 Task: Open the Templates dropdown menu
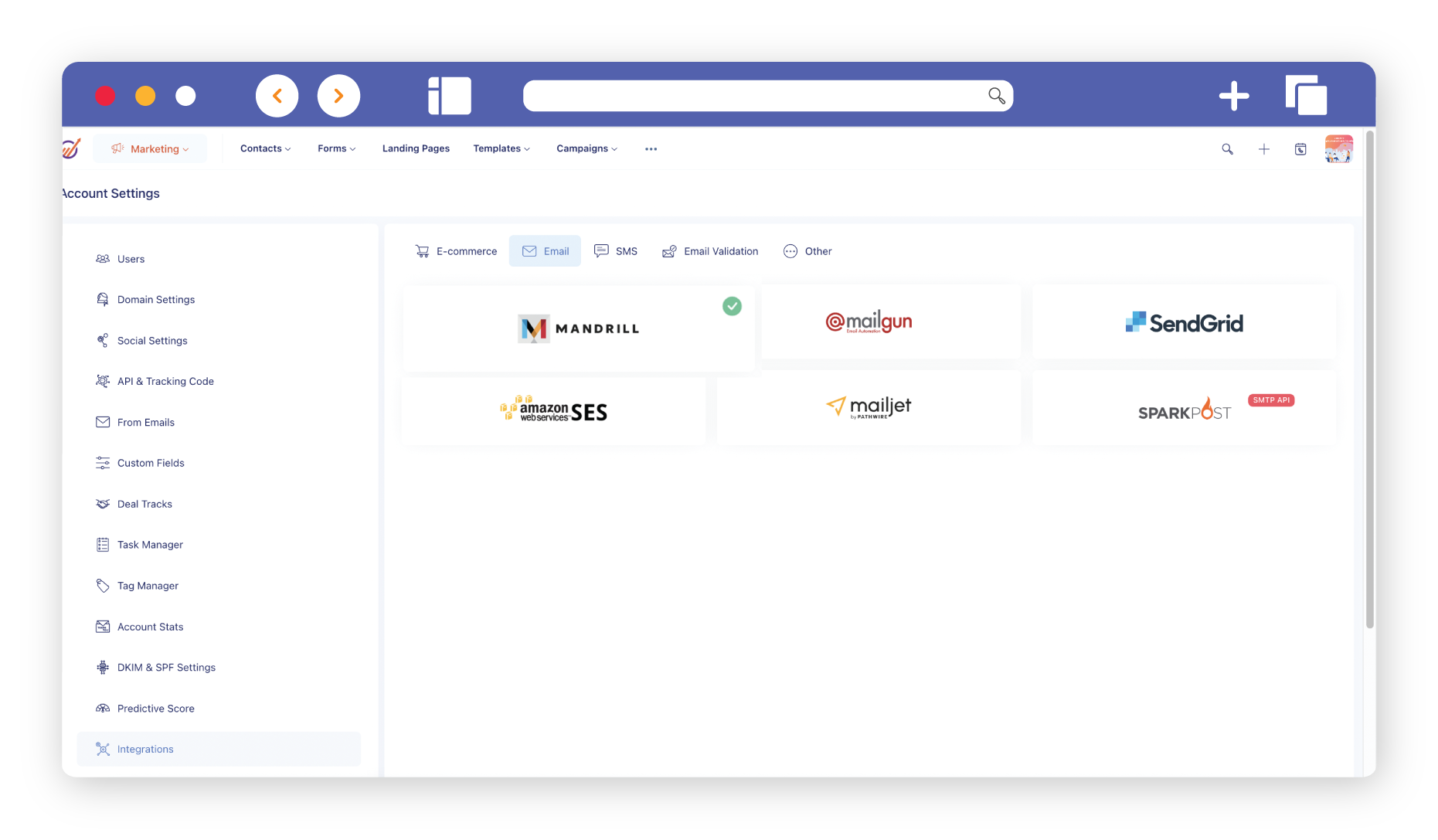point(501,148)
